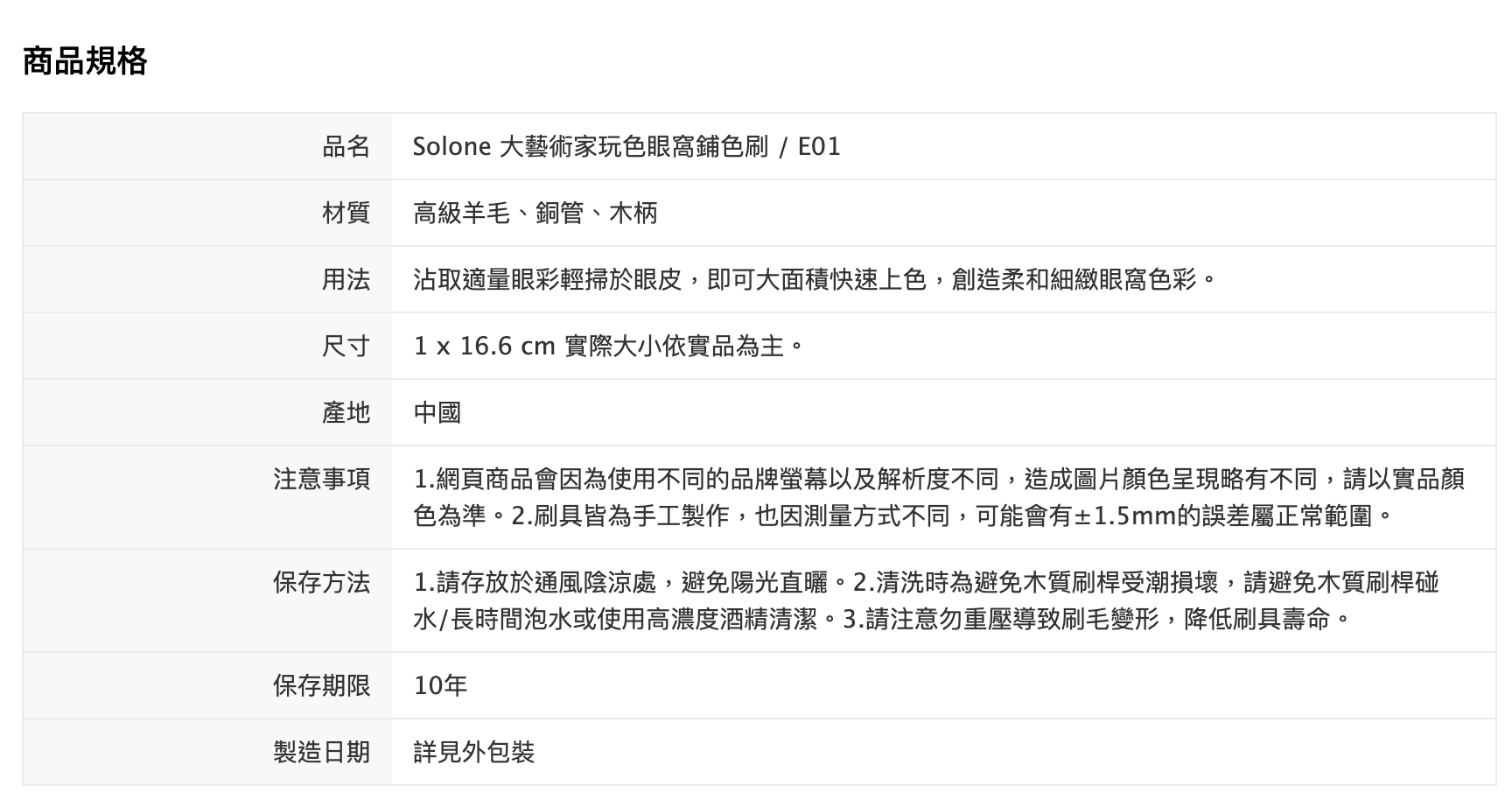The width and height of the screenshot is (1512, 807).
Task: Click the 商品規格 section heading
Action: point(85,61)
